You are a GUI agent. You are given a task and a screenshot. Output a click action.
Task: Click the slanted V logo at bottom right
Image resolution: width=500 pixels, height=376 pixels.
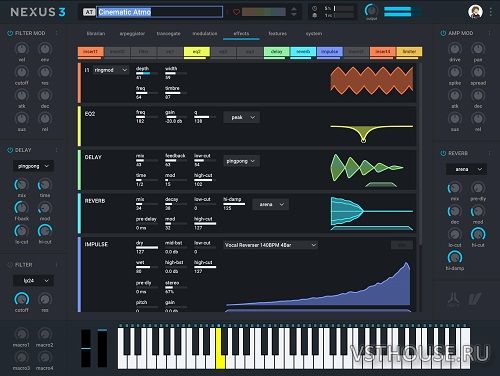tap(475, 298)
